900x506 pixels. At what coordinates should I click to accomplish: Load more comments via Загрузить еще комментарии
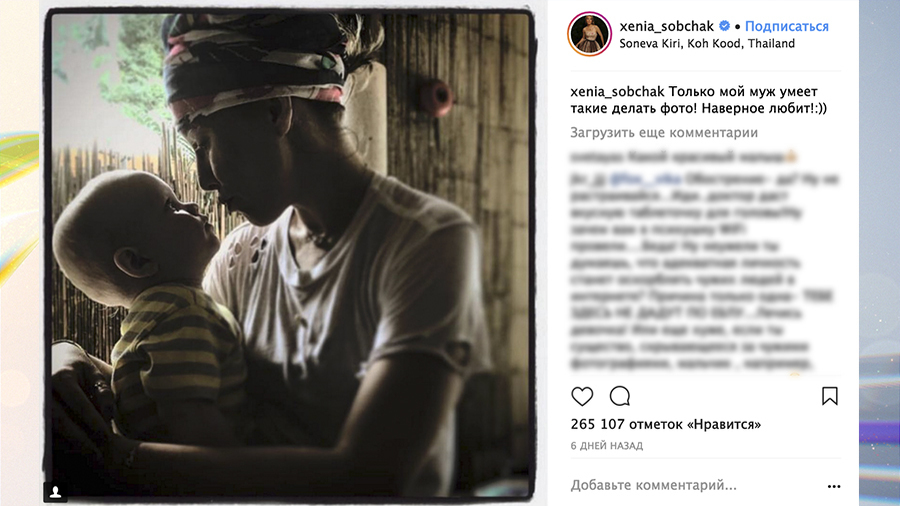pyautogui.click(x=664, y=133)
